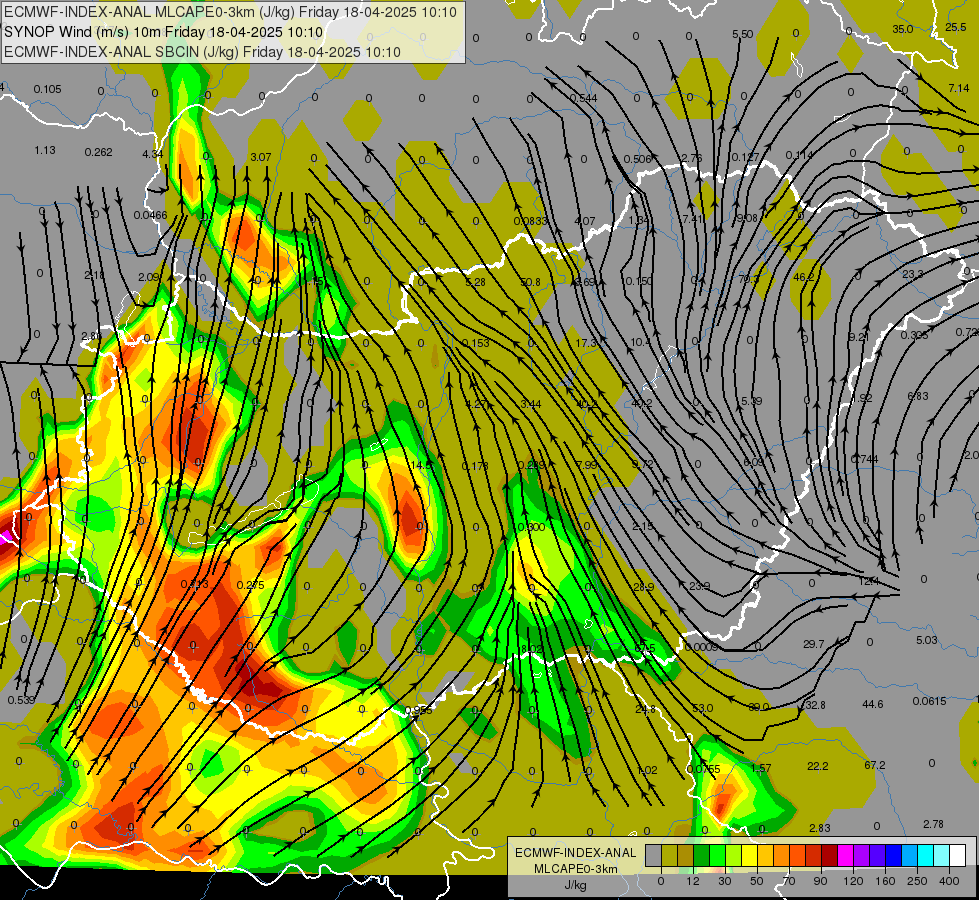Click the map value '35.0'
This screenshot has width=979, height=900.
coord(902,29)
